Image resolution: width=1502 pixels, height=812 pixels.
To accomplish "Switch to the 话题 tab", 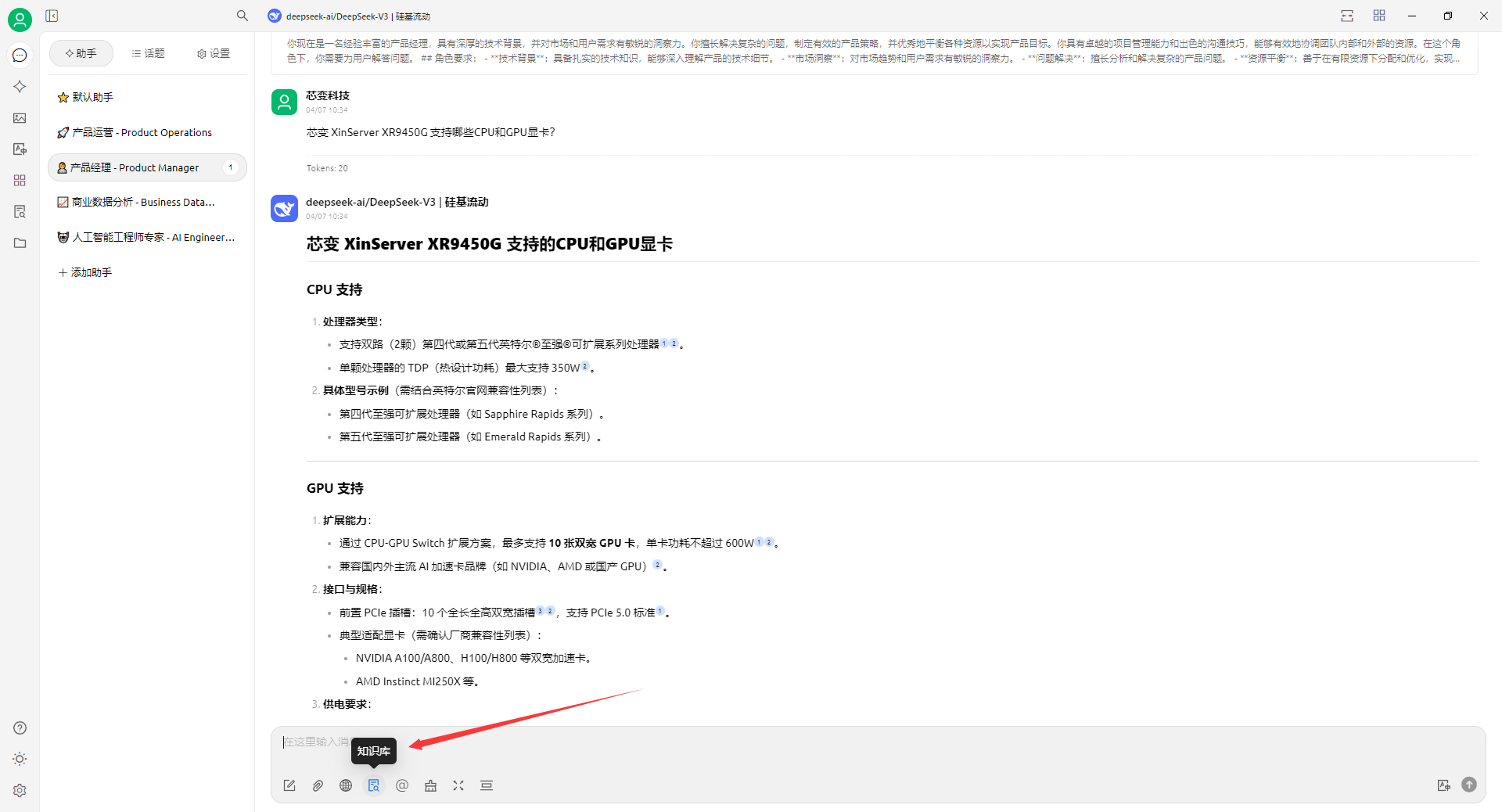I will 149,53.
